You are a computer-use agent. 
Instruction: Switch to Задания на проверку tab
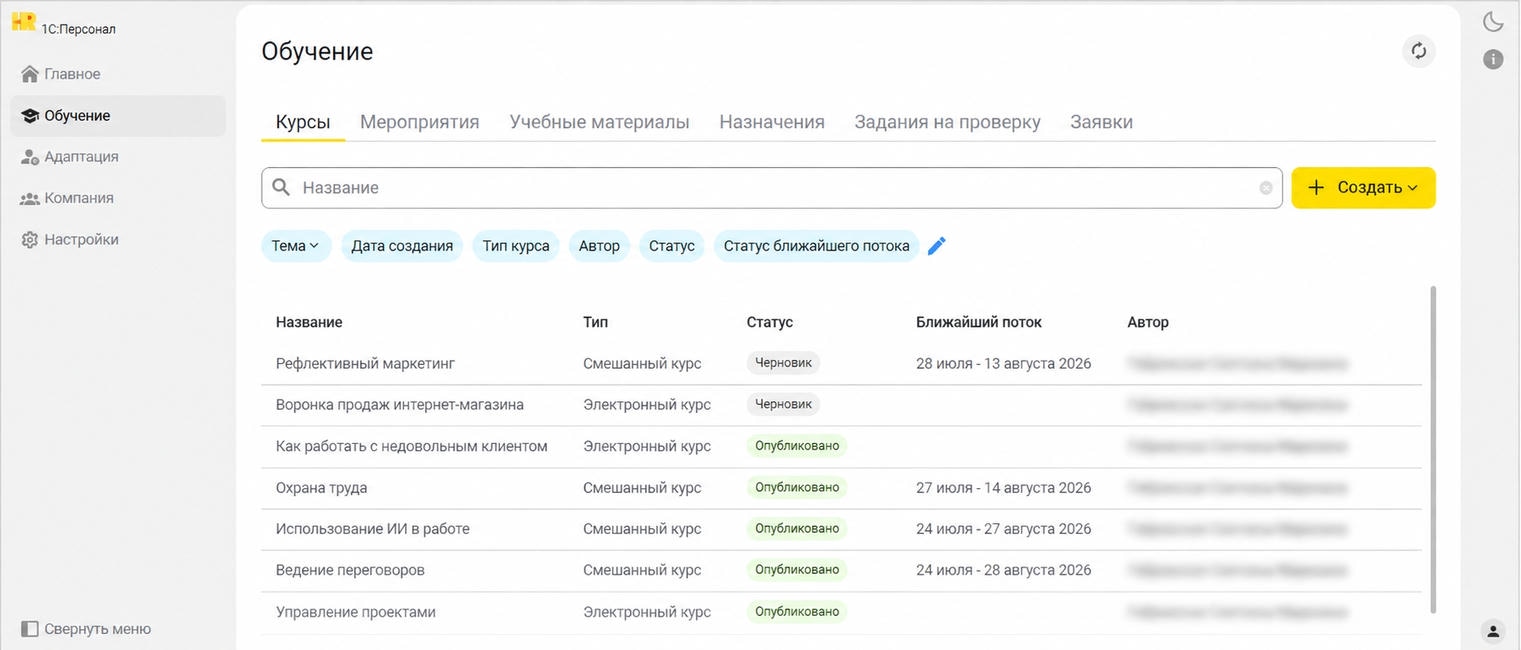(947, 122)
